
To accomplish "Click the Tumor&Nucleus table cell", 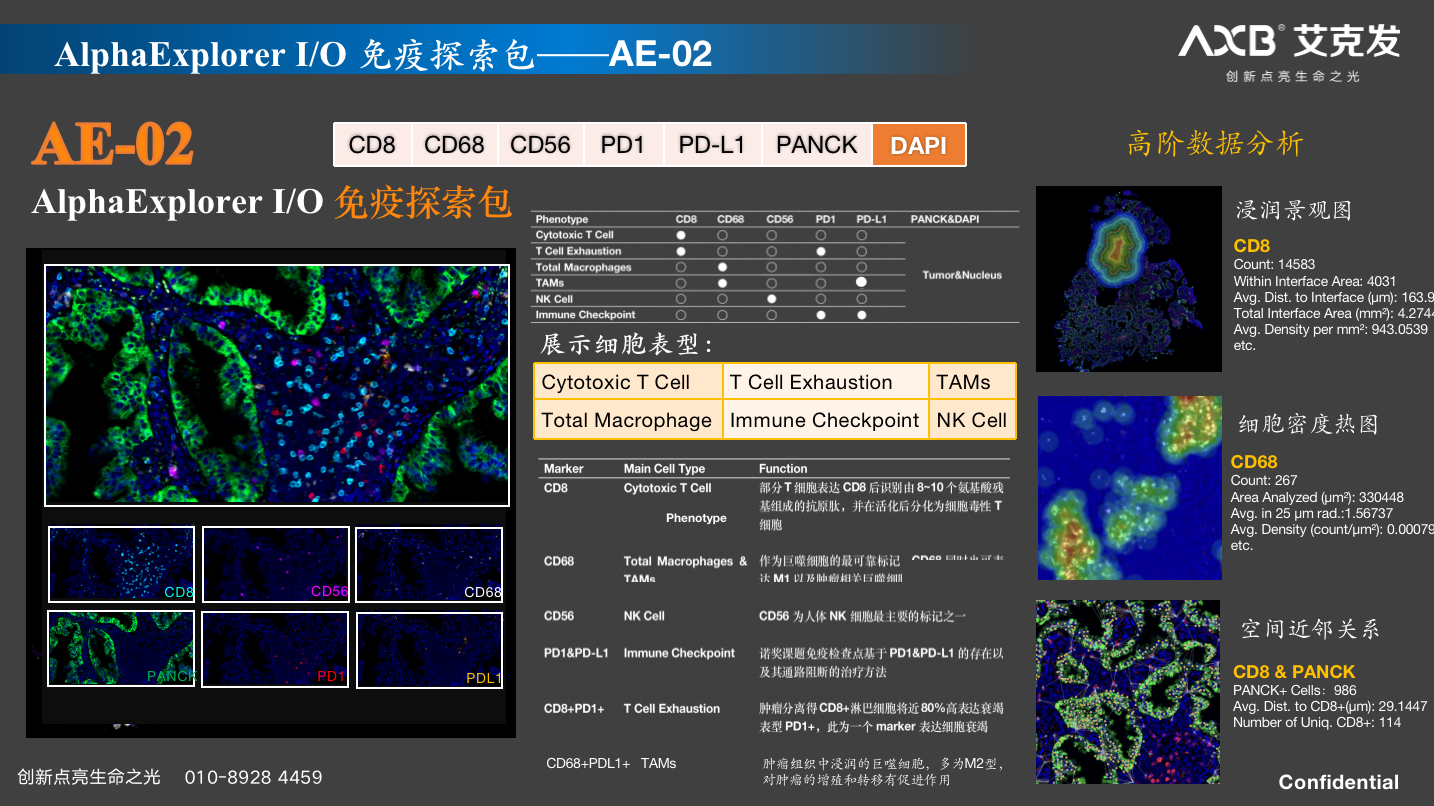I will pyautogui.click(x=962, y=275).
